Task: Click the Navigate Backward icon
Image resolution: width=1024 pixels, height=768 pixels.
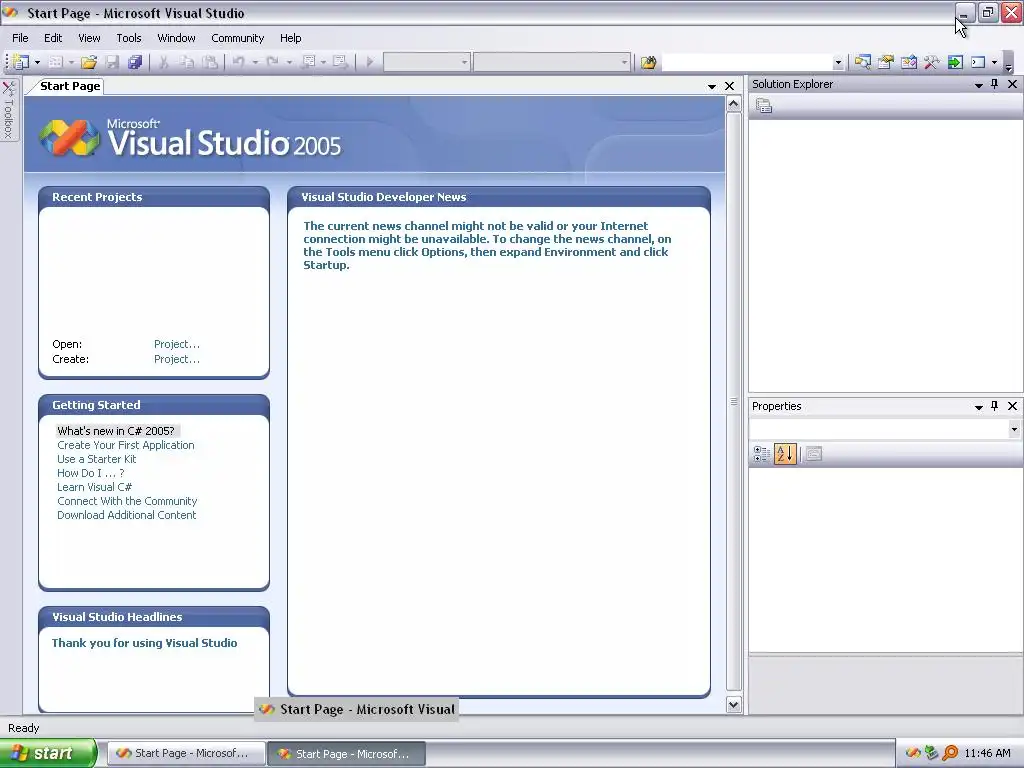Action: pyautogui.click(x=308, y=62)
